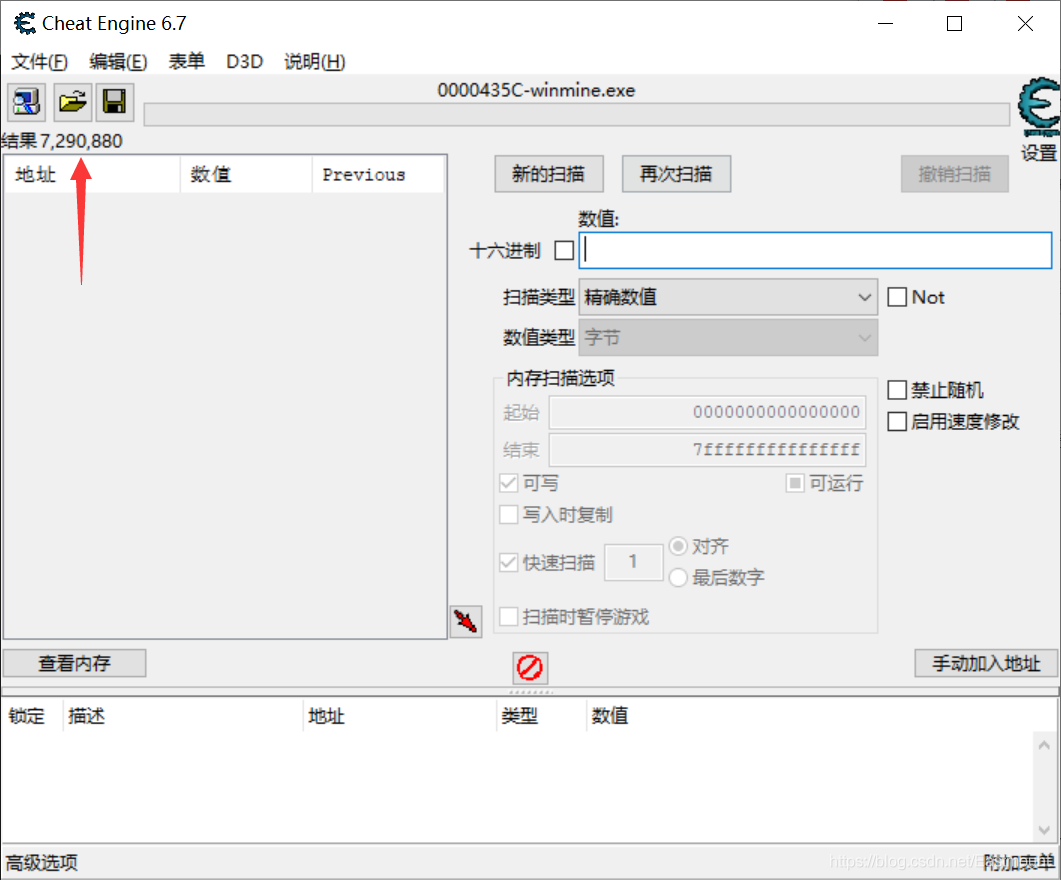This screenshot has width=1061, height=880.
Task: Minimize the Cheat Engine window
Action: (886, 24)
